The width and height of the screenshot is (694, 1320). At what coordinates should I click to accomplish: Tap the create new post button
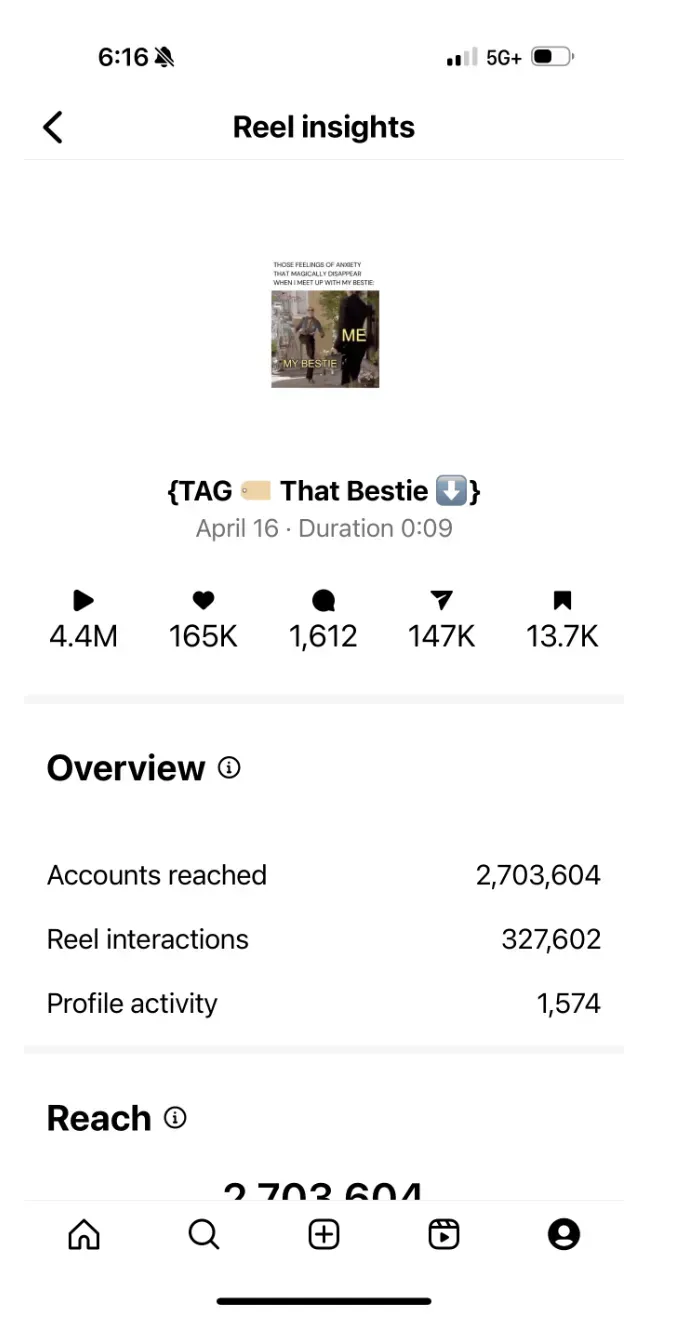[324, 1235]
